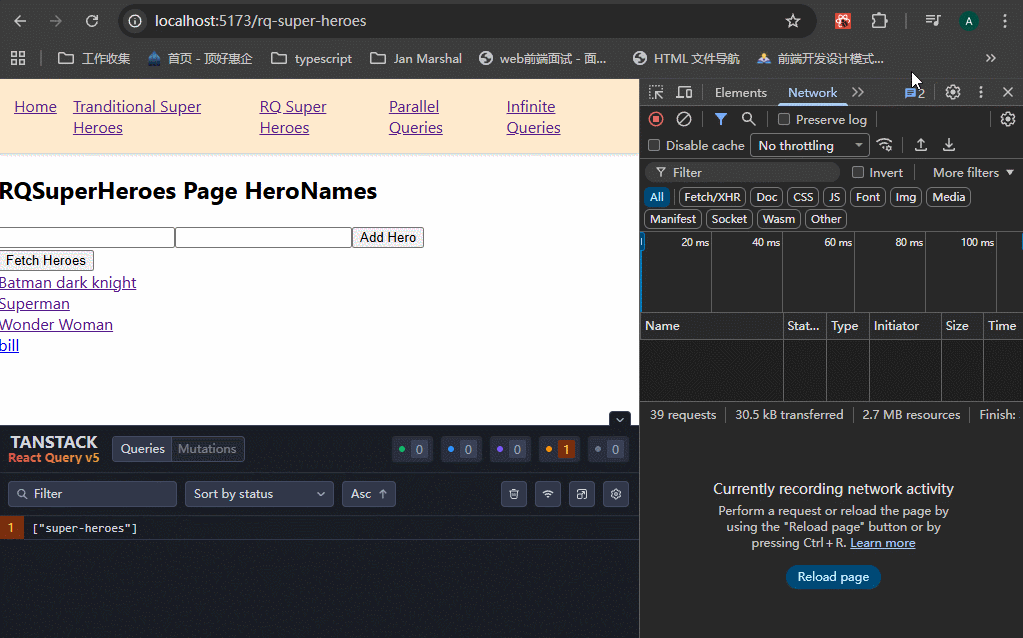Toggle device toolbar emulation

click(684, 92)
